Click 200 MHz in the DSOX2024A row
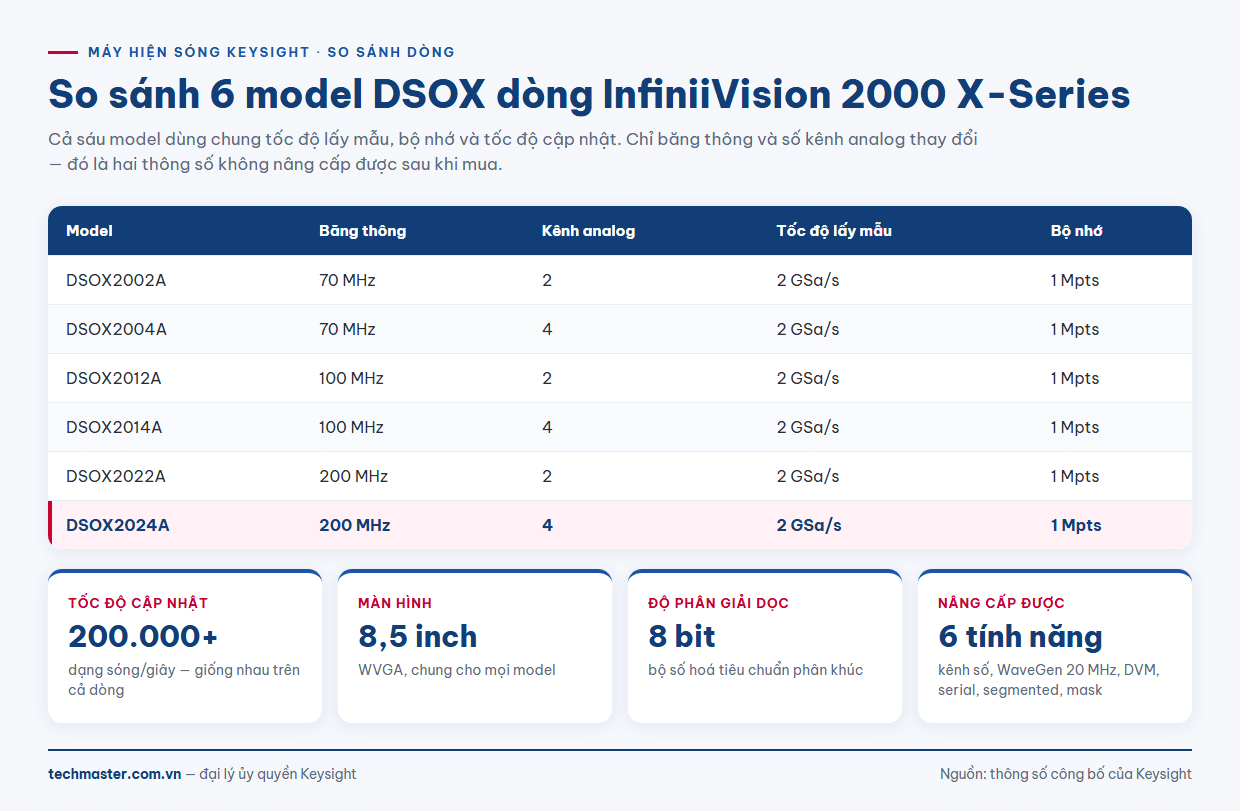Screen dimensions: 1240x811 pyautogui.click(x=355, y=525)
